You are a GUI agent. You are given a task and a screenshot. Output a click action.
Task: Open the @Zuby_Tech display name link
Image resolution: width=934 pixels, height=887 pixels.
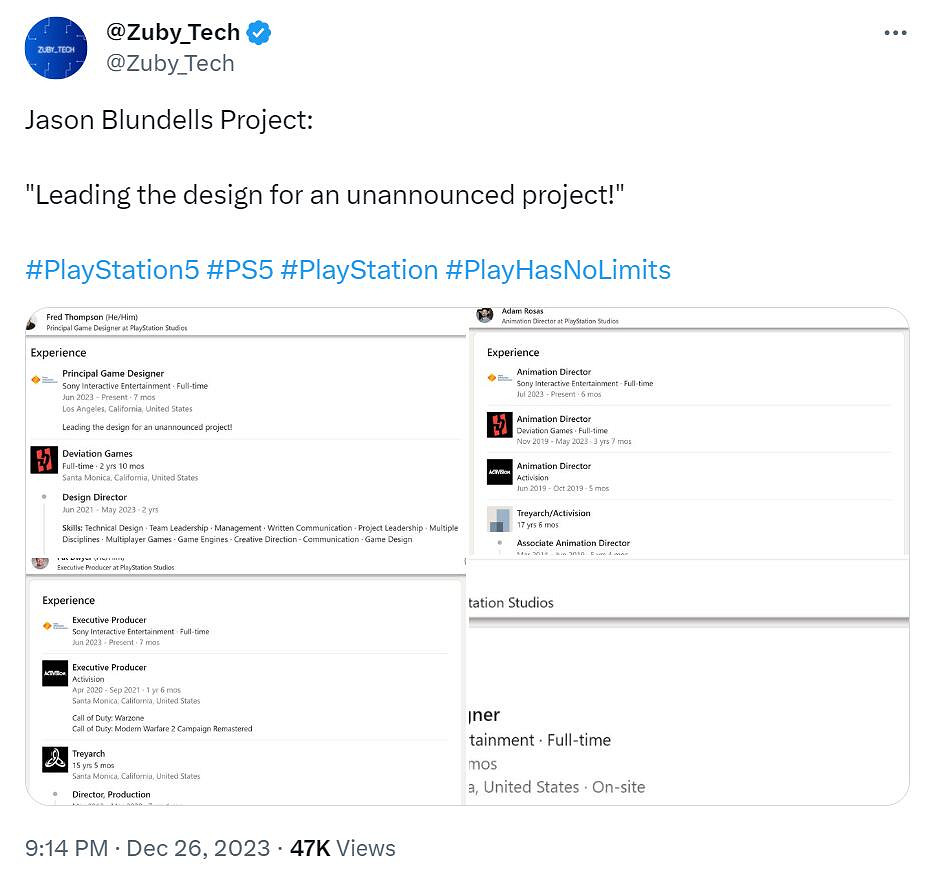175,33
